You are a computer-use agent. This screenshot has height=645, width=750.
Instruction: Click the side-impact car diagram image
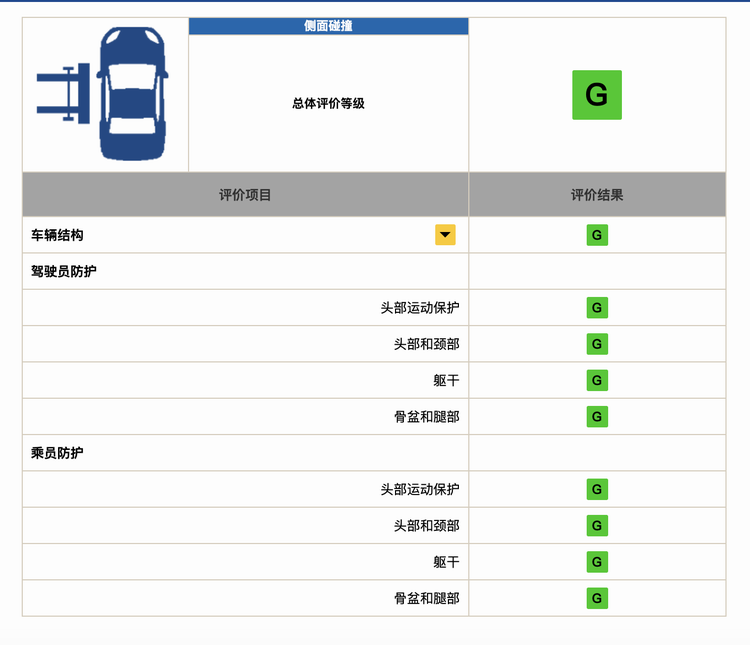(102, 94)
